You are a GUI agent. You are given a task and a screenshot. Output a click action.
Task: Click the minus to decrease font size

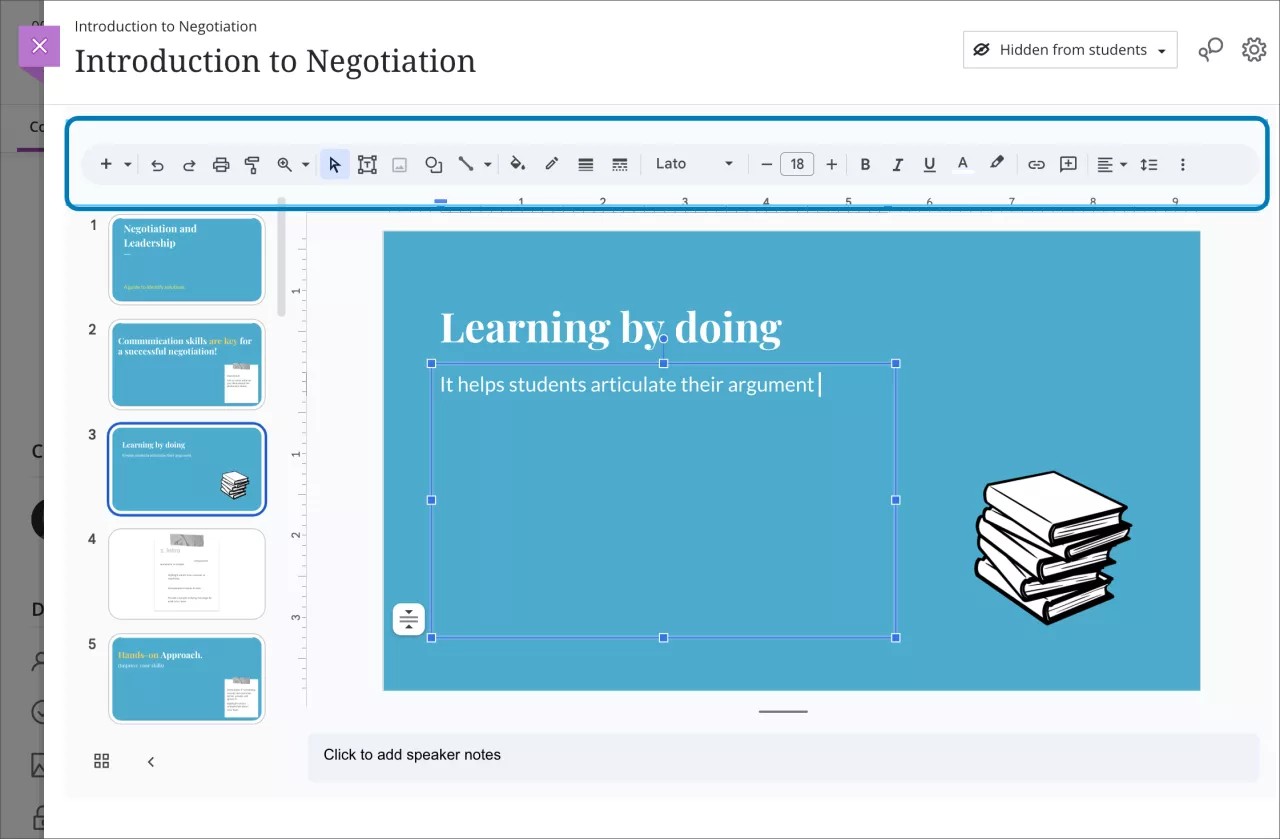[x=766, y=164]
